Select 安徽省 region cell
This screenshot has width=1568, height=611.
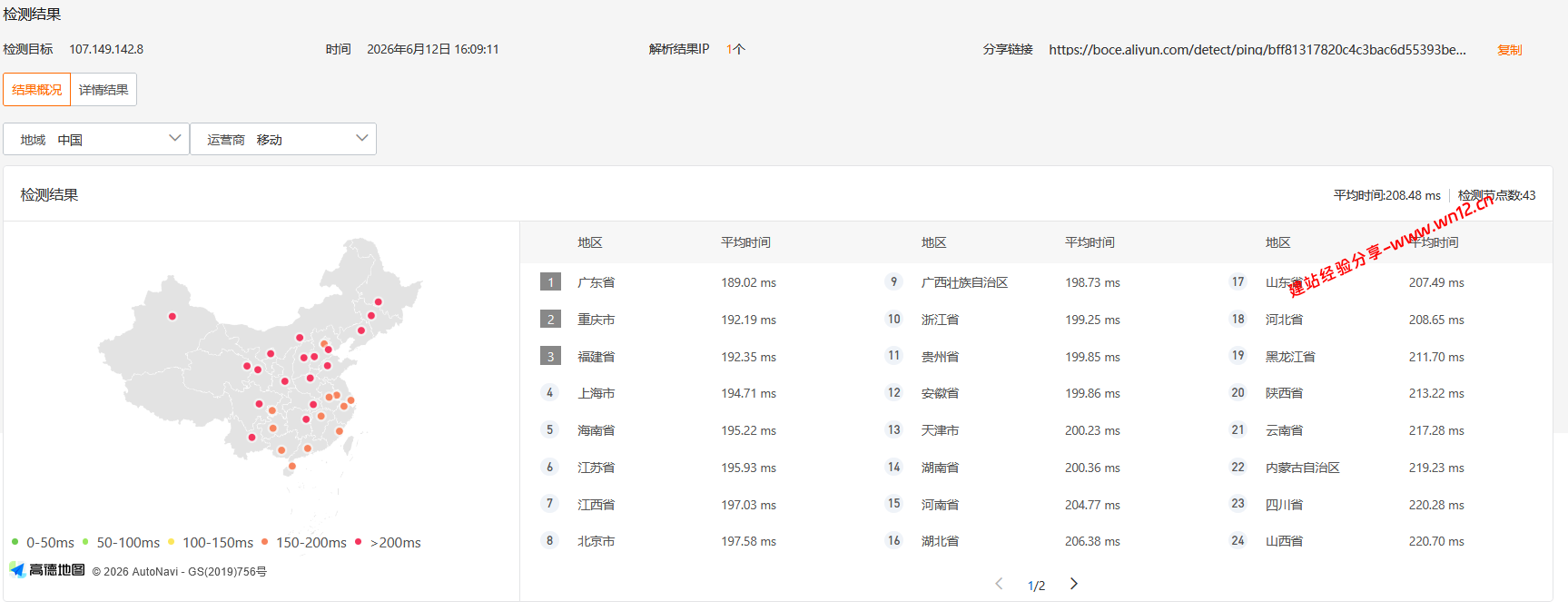click(940, 393)
